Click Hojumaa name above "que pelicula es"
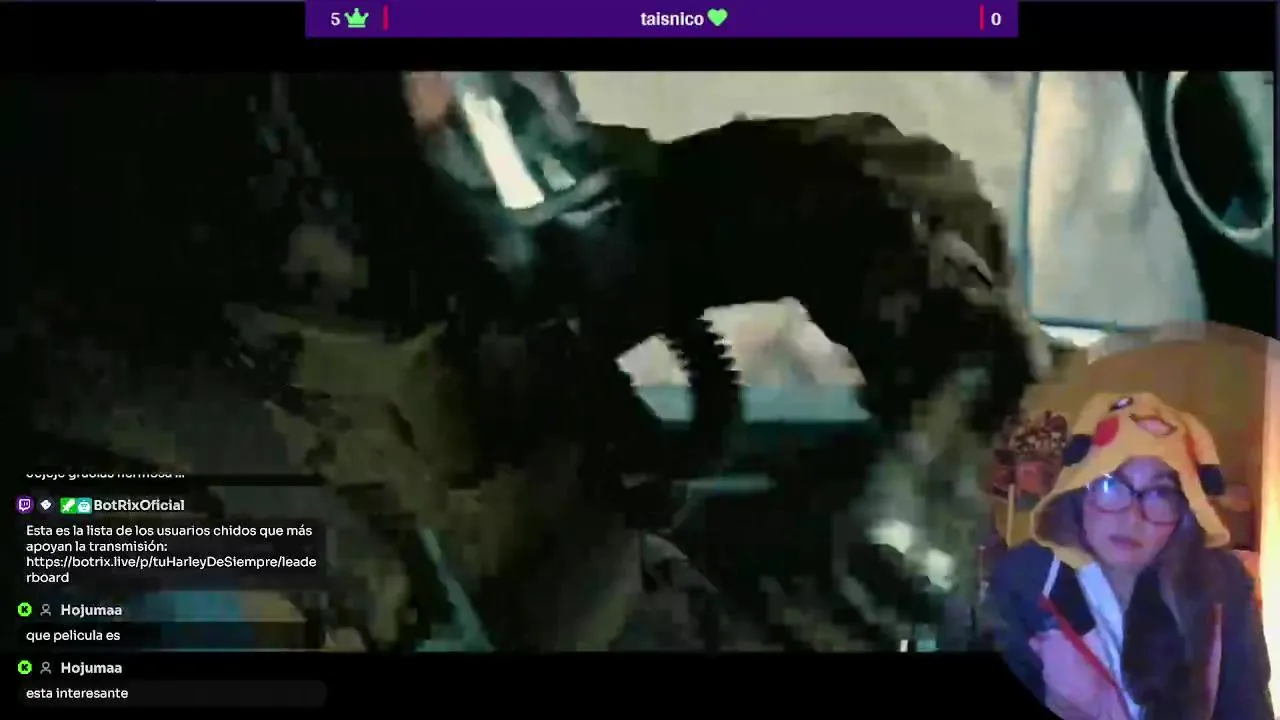1280x720 pixels. pos(91,610)
